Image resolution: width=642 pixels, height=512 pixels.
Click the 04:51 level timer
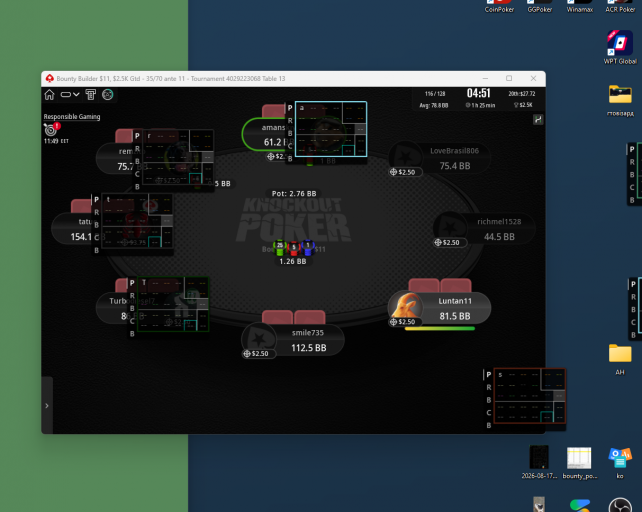[478, 93]
